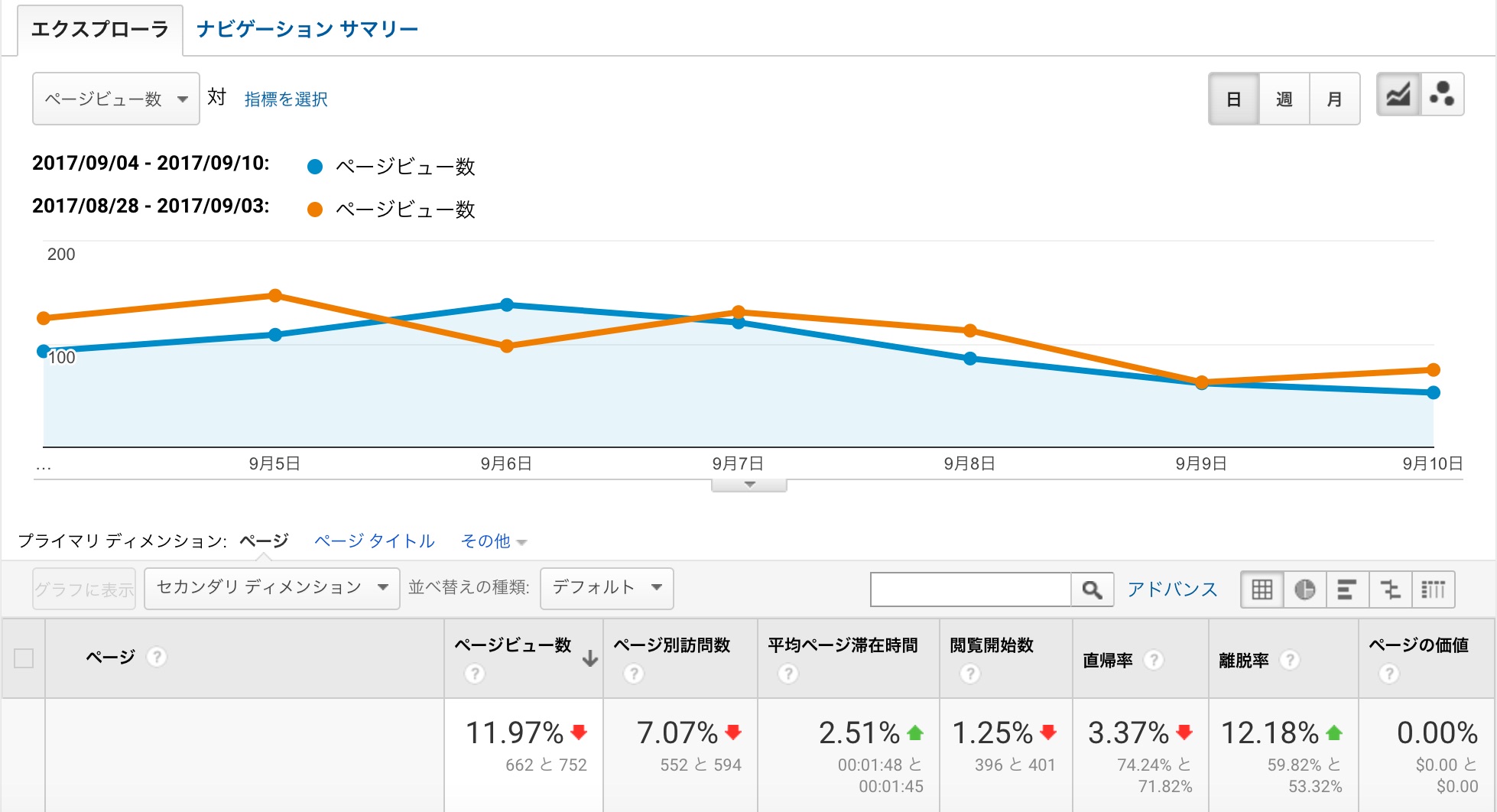This screenshot has height=812, width=1497.
Task: Select the エクスプローラ tab
Action: 99,30
